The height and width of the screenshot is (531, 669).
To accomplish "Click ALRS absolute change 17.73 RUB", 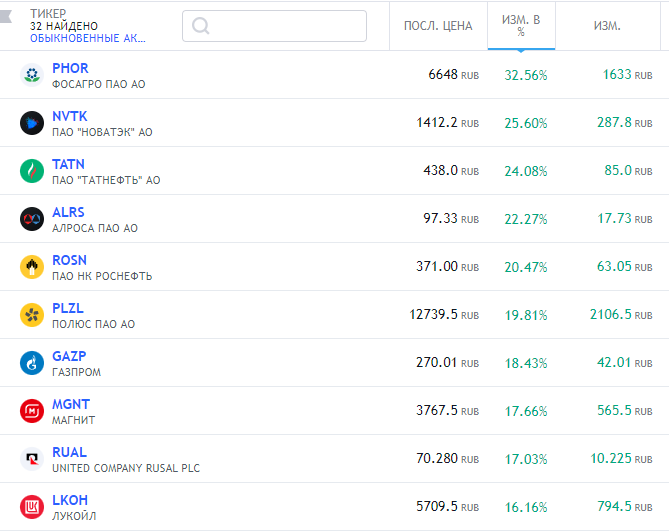I will pyautogui.click(x=625, y=219).
